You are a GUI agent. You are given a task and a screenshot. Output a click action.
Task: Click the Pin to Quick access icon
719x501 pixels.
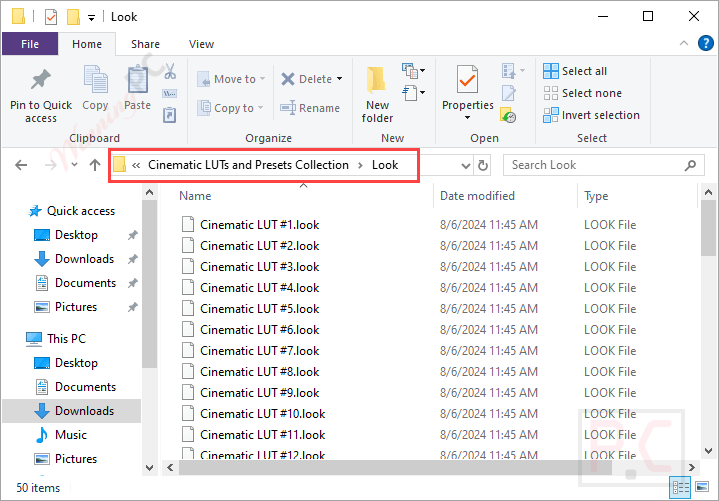(x=41, y=81)
